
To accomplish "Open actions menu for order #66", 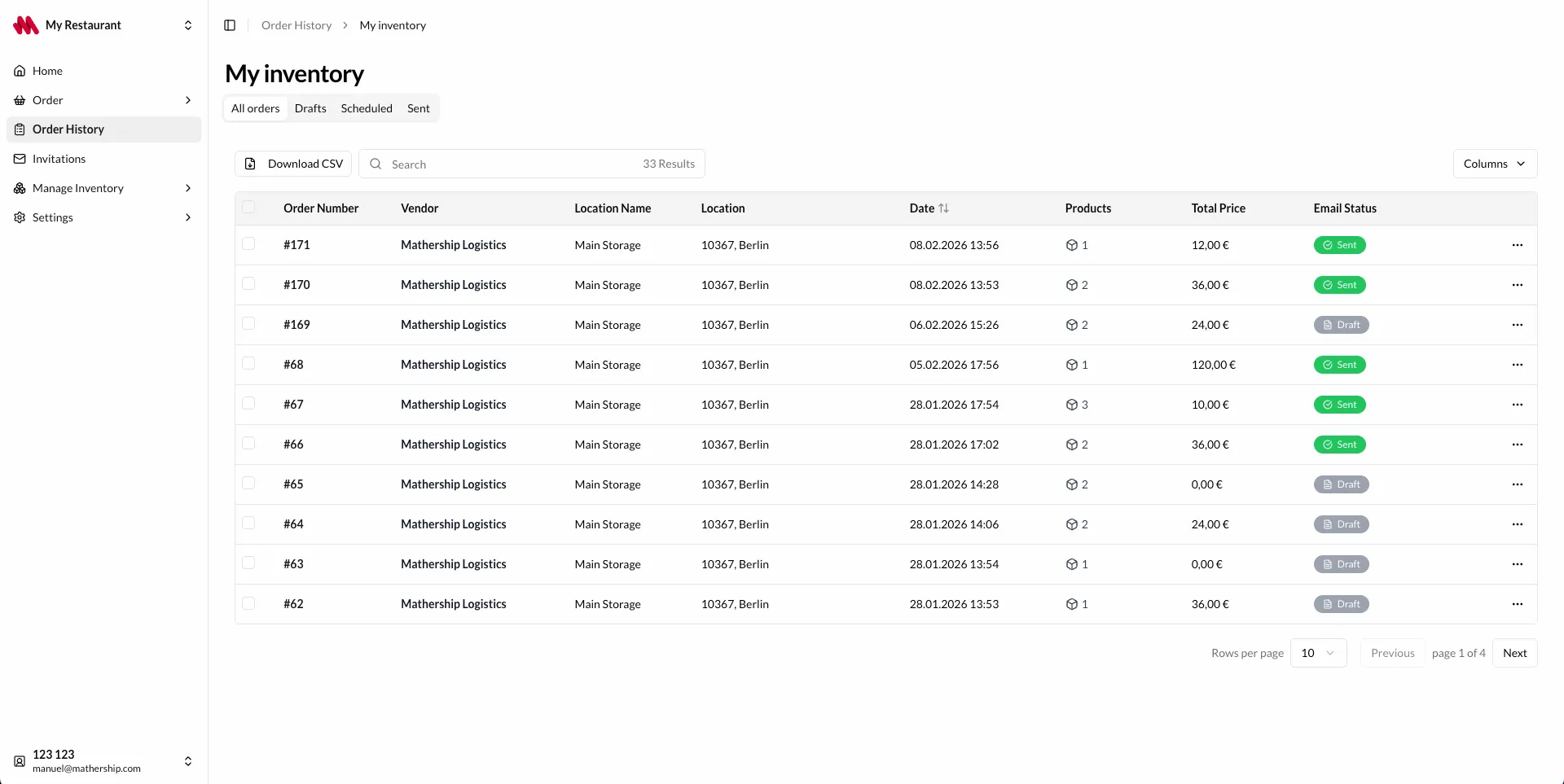I will coord(1517,445).
